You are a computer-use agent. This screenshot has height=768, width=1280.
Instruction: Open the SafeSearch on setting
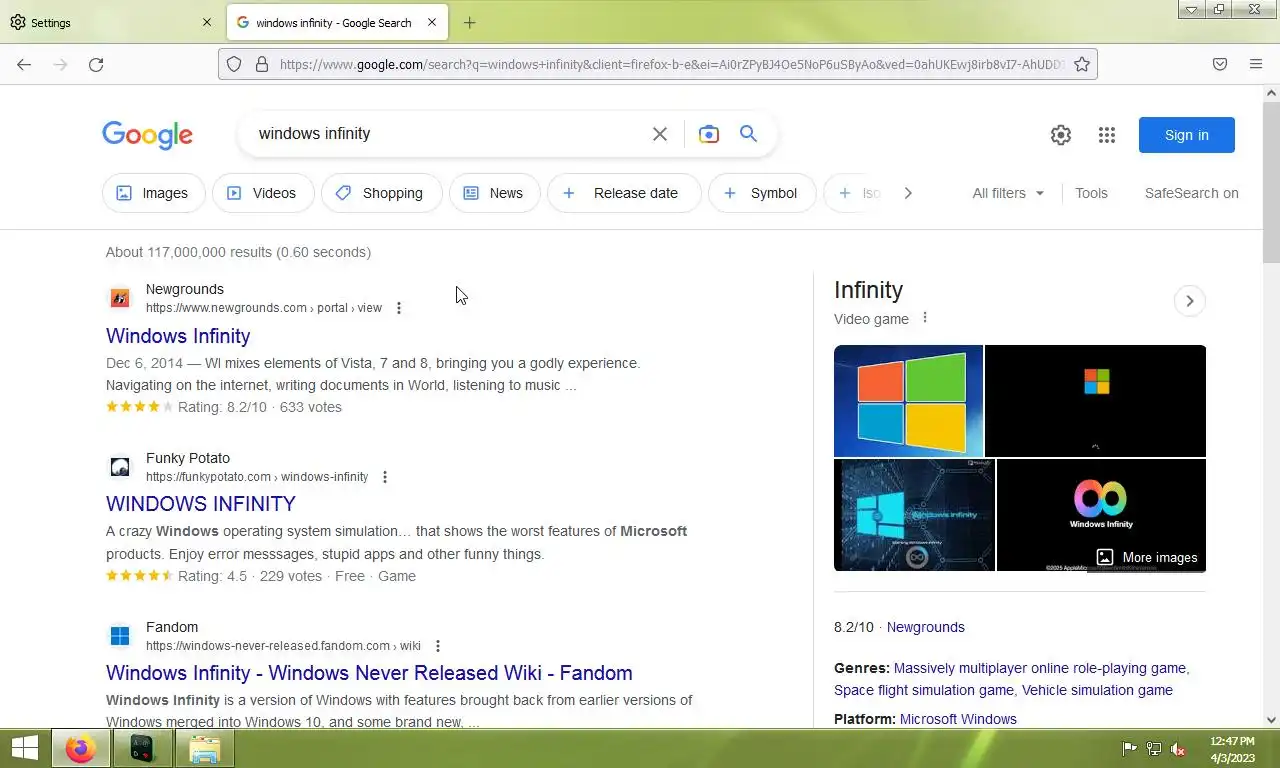click(x=1191, y=193)
